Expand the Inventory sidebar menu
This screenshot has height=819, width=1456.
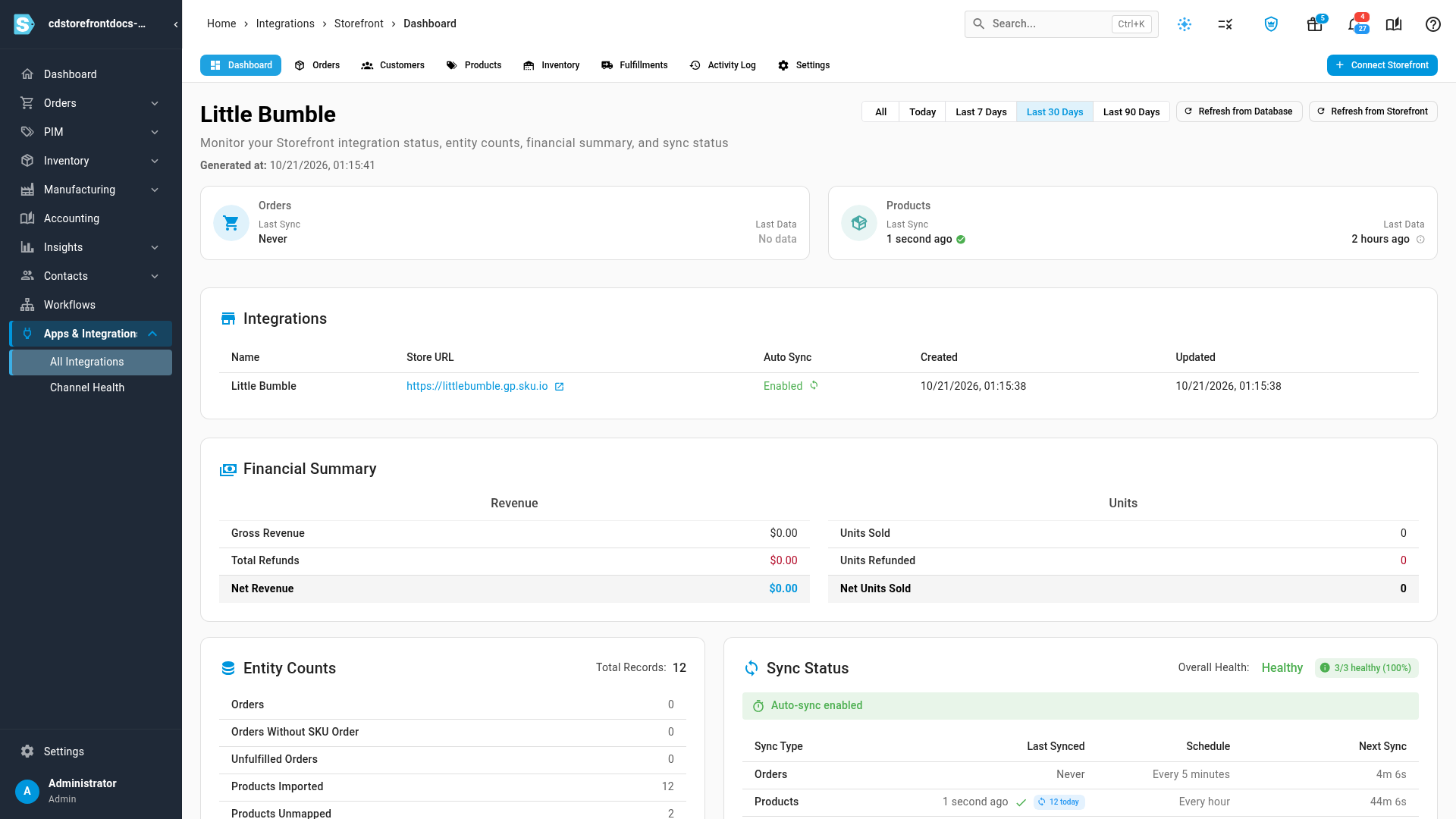(91, 161)
